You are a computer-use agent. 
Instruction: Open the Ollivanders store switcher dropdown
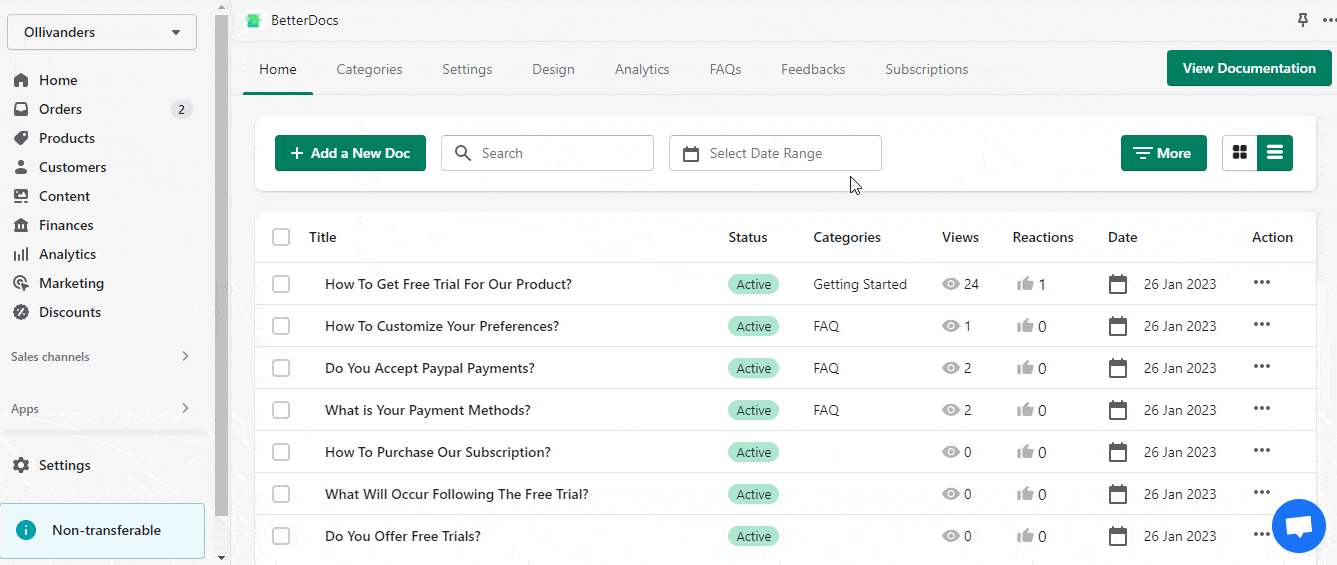pos(102,32)
